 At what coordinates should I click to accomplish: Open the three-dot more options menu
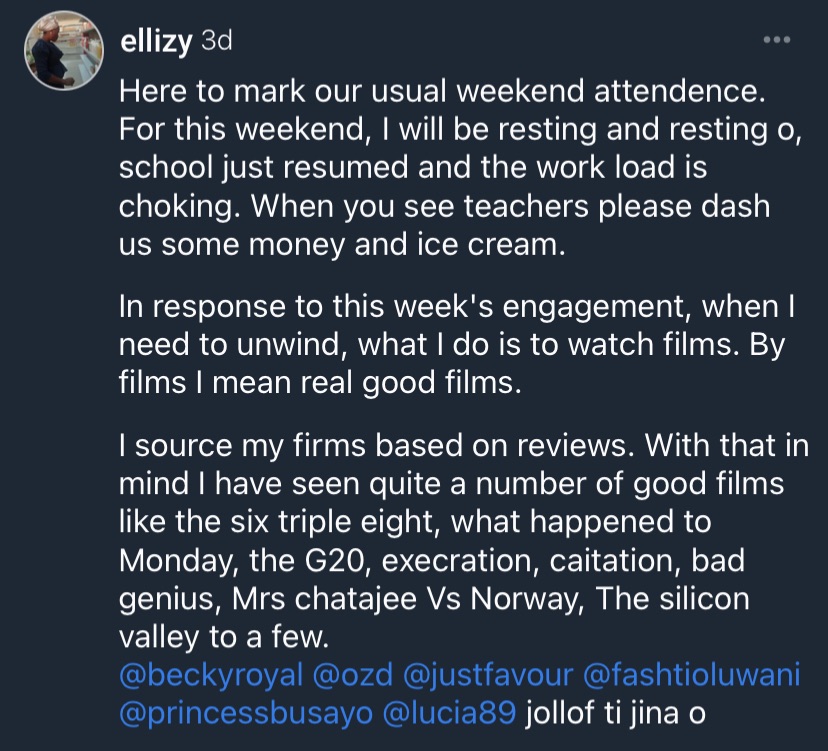777,40
